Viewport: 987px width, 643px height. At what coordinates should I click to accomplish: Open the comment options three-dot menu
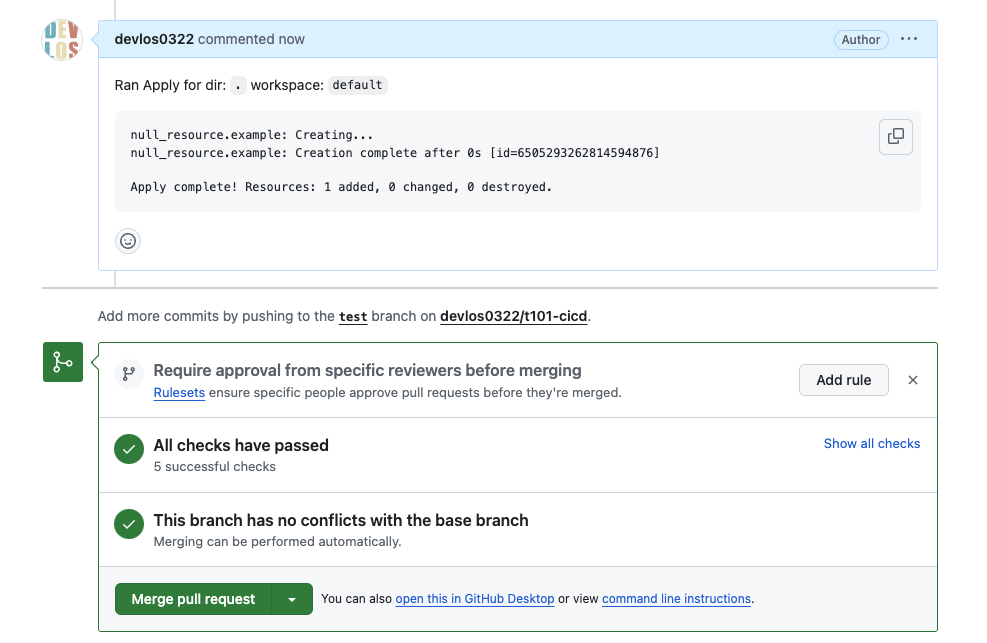pos(908,39)
